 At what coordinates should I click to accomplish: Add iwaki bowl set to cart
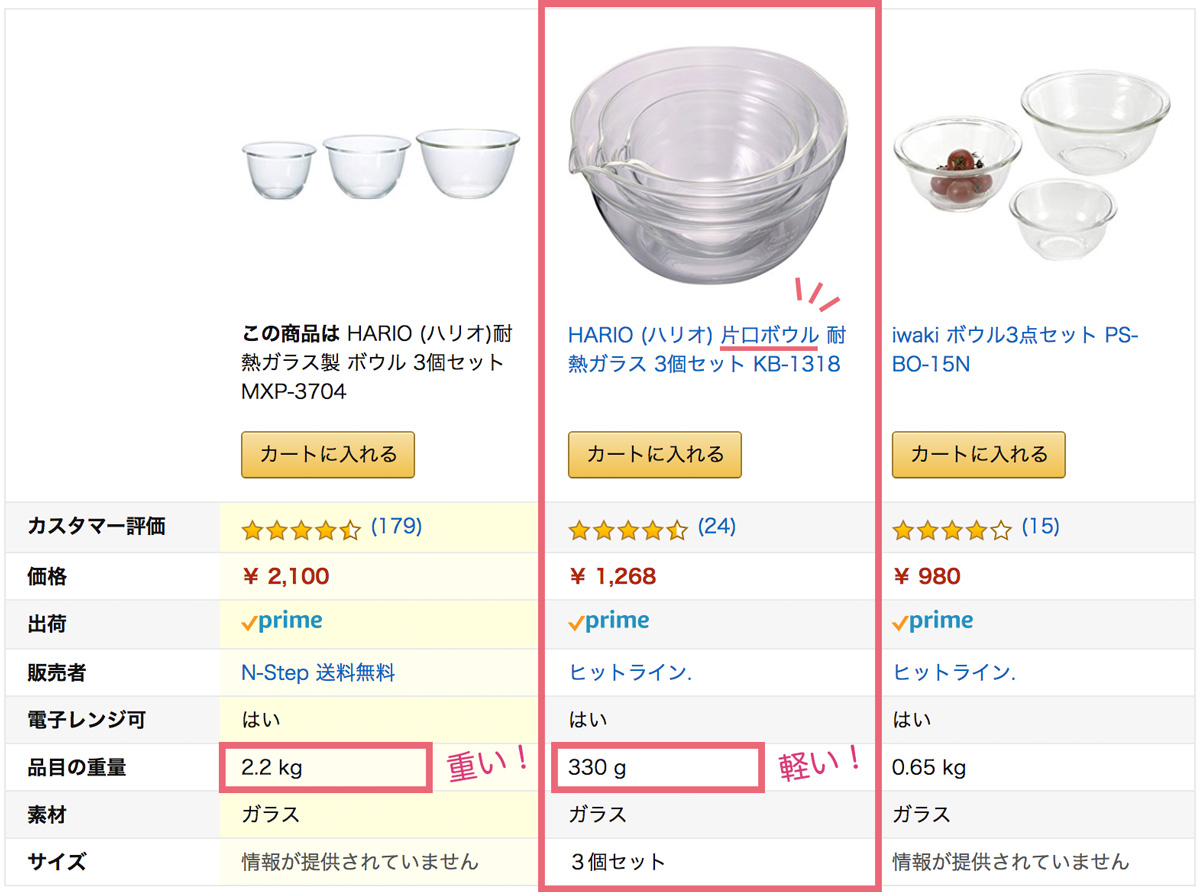979,455
